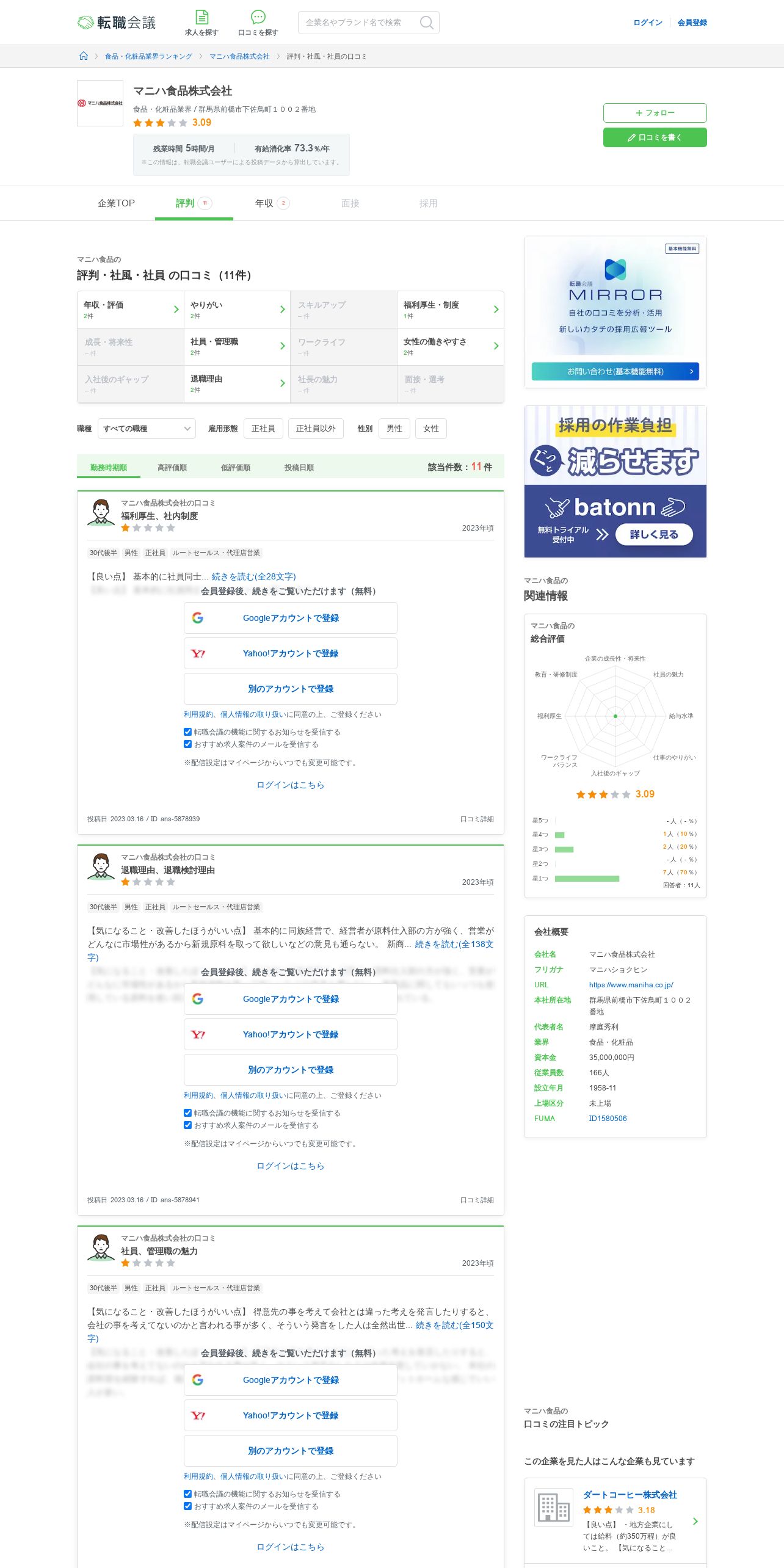Click Yahoo logo in 退職理由 review register box
784x1568 pixels.
198,1034
